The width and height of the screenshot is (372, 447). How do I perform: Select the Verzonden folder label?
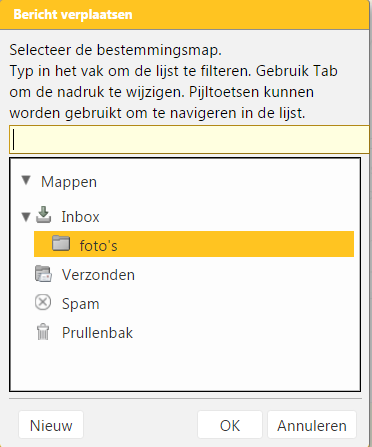[x=98, y=275]
